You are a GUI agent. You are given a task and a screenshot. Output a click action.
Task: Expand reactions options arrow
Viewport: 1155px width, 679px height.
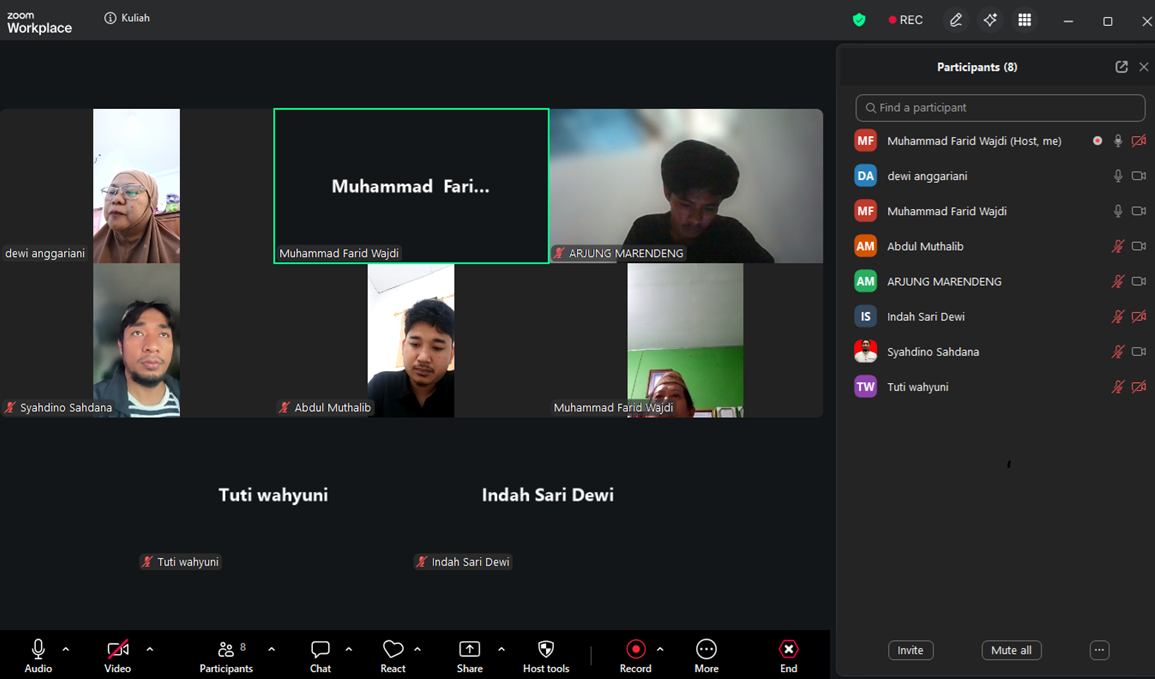[x=417, y=650]
